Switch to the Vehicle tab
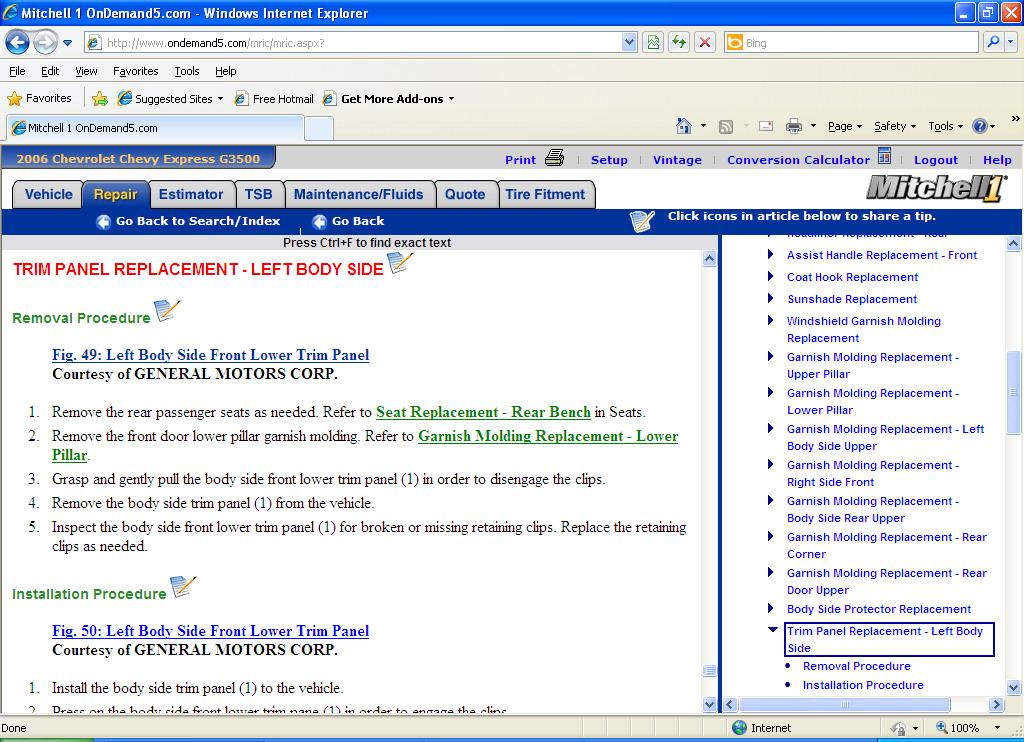This screenshot has width=1024, height=742. [x=48, y=194]
